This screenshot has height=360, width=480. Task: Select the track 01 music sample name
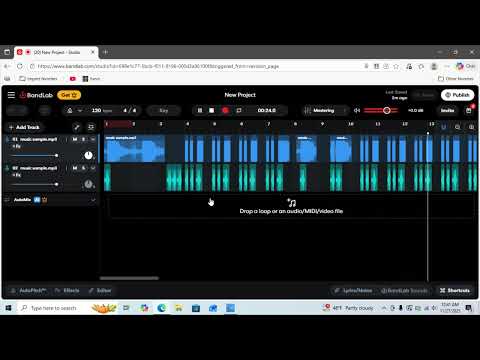coord(38,139)
